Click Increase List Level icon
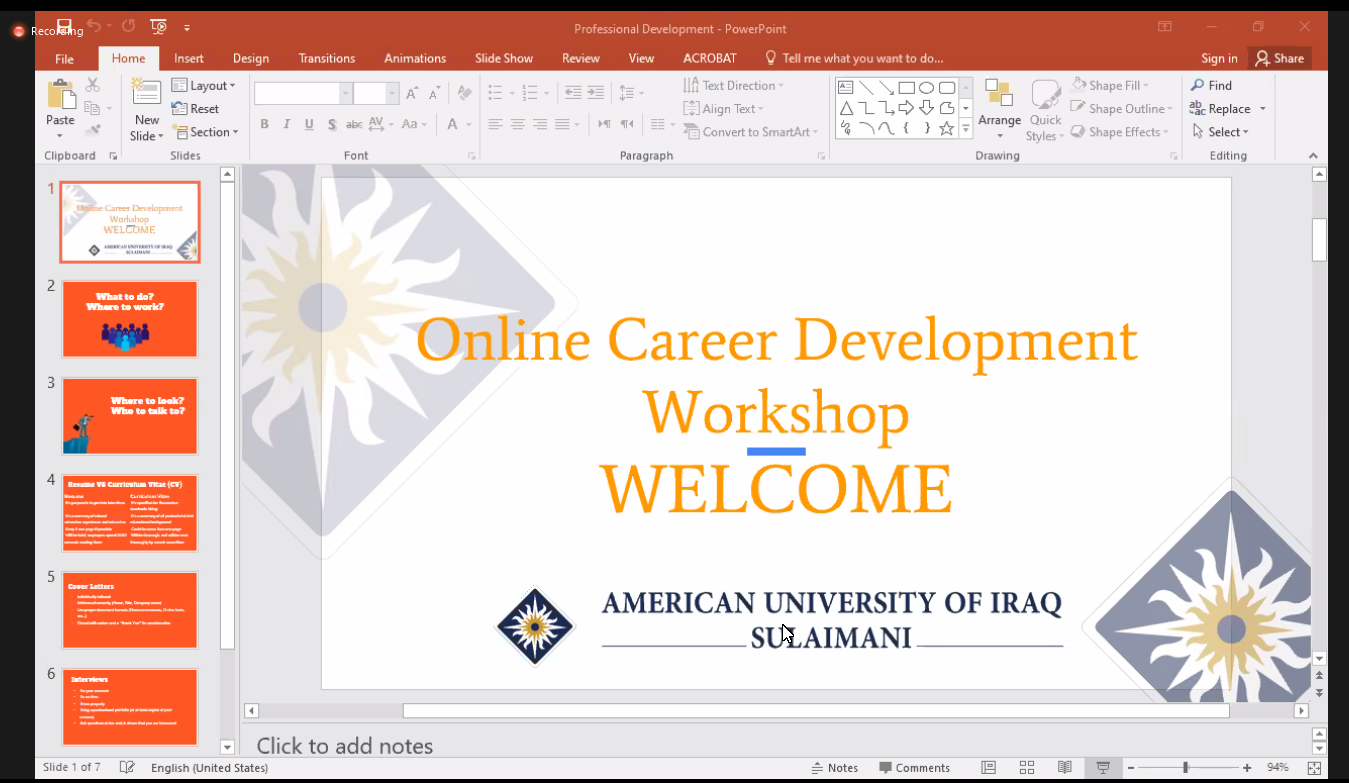Screen dimensions: 1349x783 595,93
